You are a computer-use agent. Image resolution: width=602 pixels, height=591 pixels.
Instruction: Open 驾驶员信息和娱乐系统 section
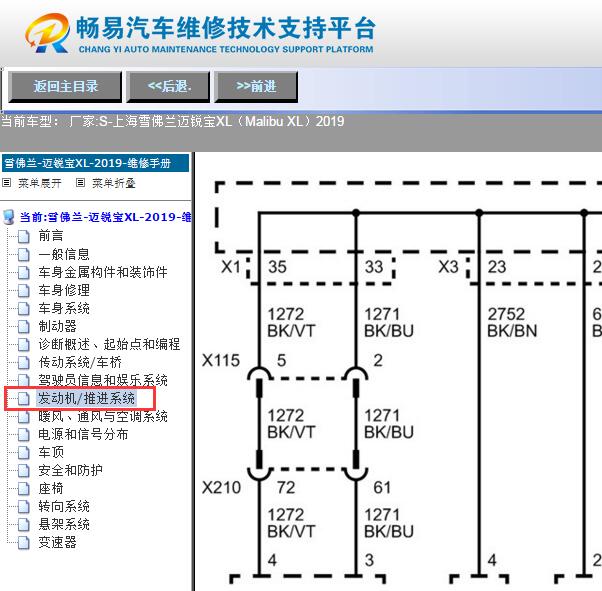point(103,380)
